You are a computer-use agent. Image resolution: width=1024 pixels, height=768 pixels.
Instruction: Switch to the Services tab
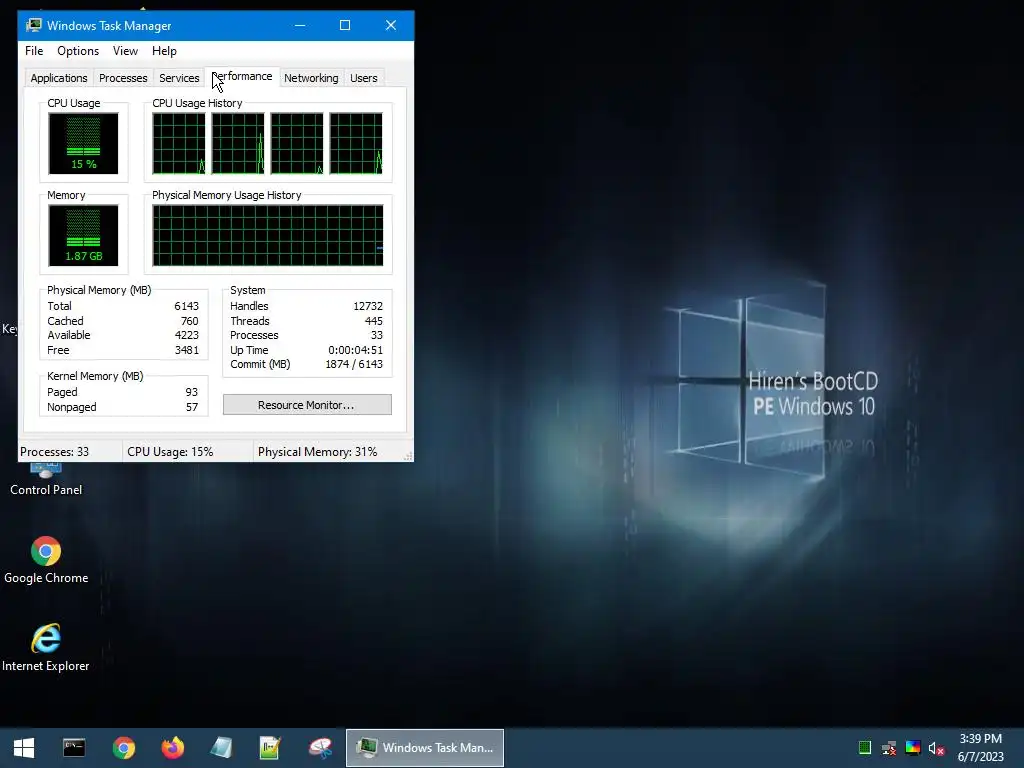pos(179,78)
